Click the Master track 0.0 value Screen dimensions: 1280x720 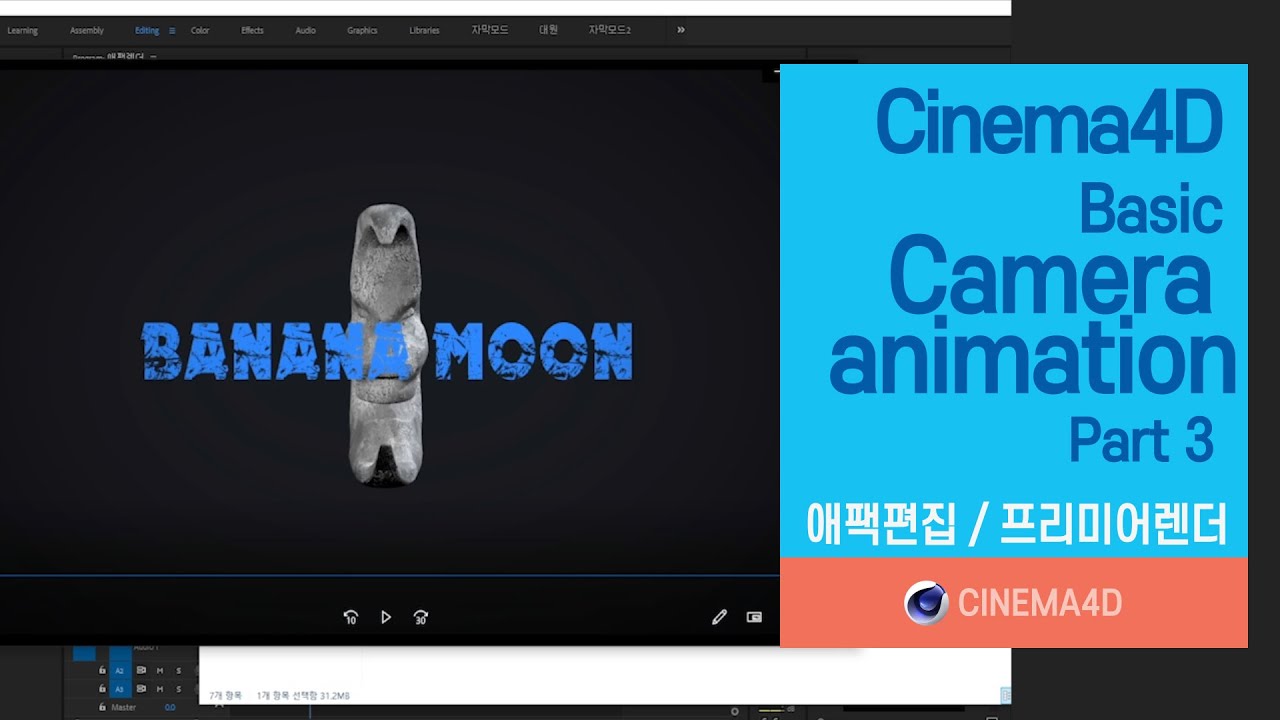tap(170, 707)
